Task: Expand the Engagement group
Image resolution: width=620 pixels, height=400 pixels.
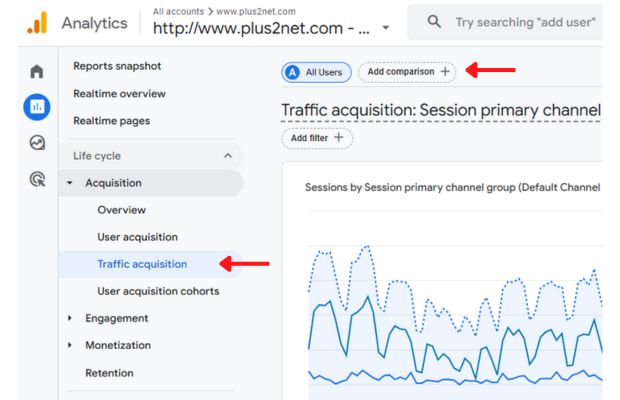Action: point(70,318)
